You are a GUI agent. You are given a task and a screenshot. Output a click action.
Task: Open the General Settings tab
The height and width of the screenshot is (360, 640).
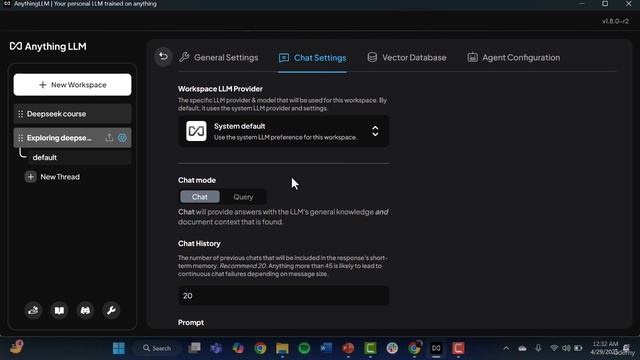click(219, 58)
